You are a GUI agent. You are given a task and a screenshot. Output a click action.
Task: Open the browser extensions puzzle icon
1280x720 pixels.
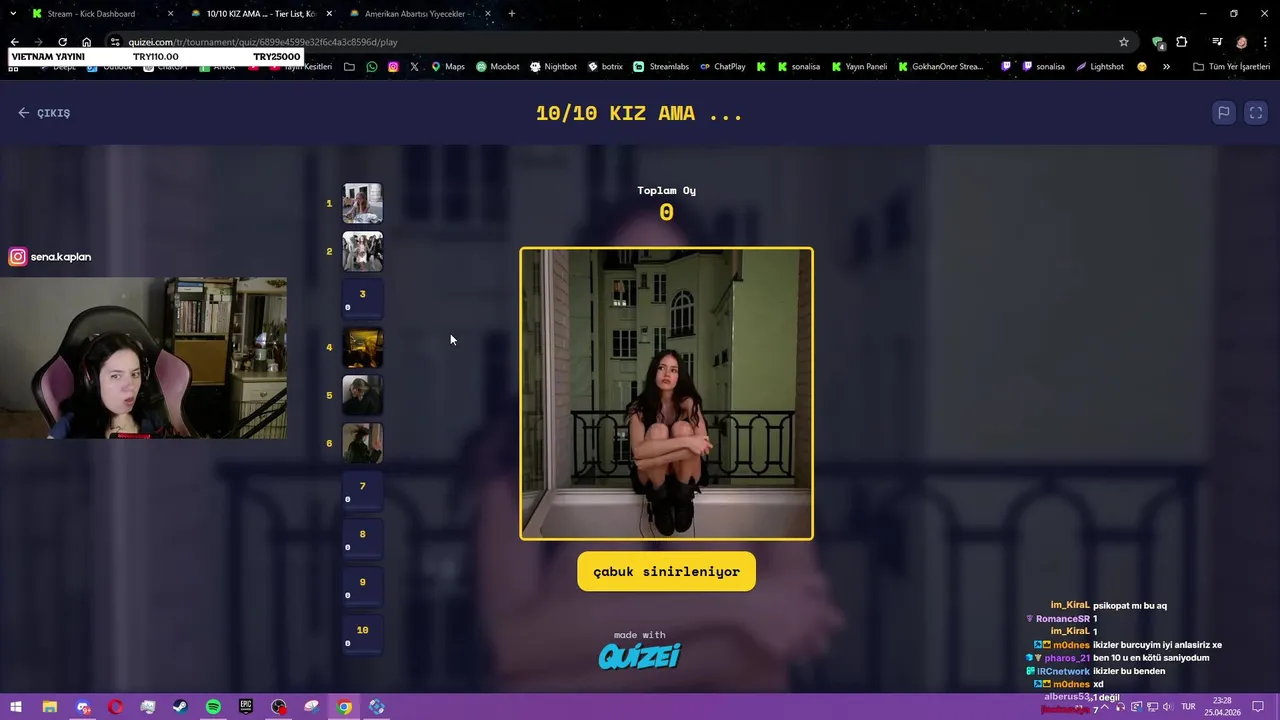coord(1182,42)
